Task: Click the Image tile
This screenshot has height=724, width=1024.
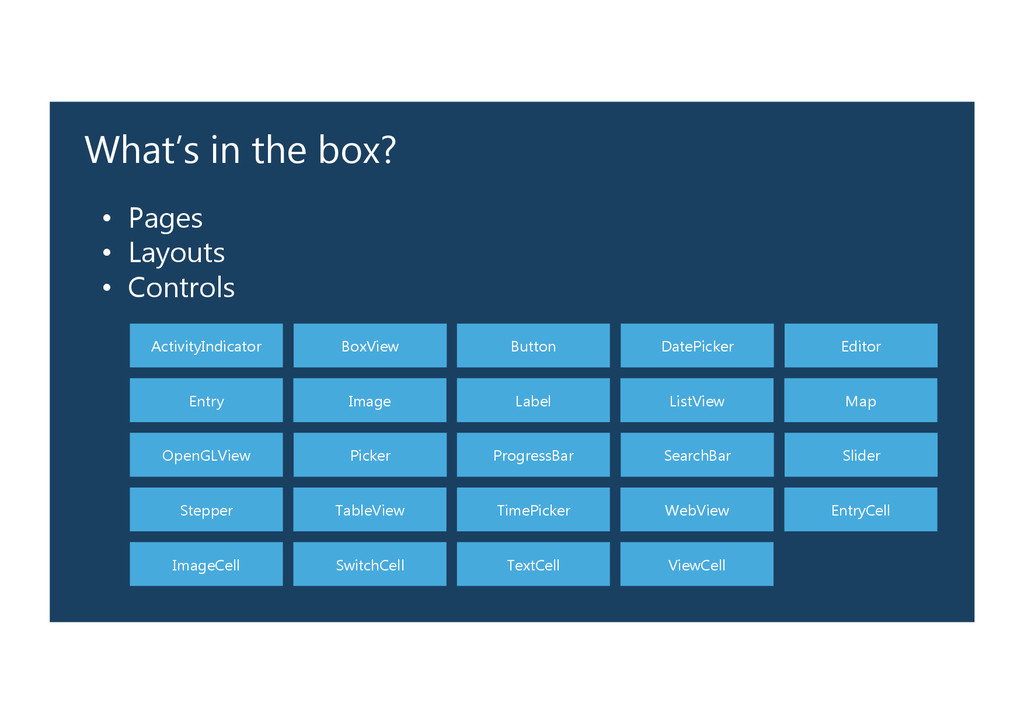Action: pyautogui.click(x=370, y=400)
